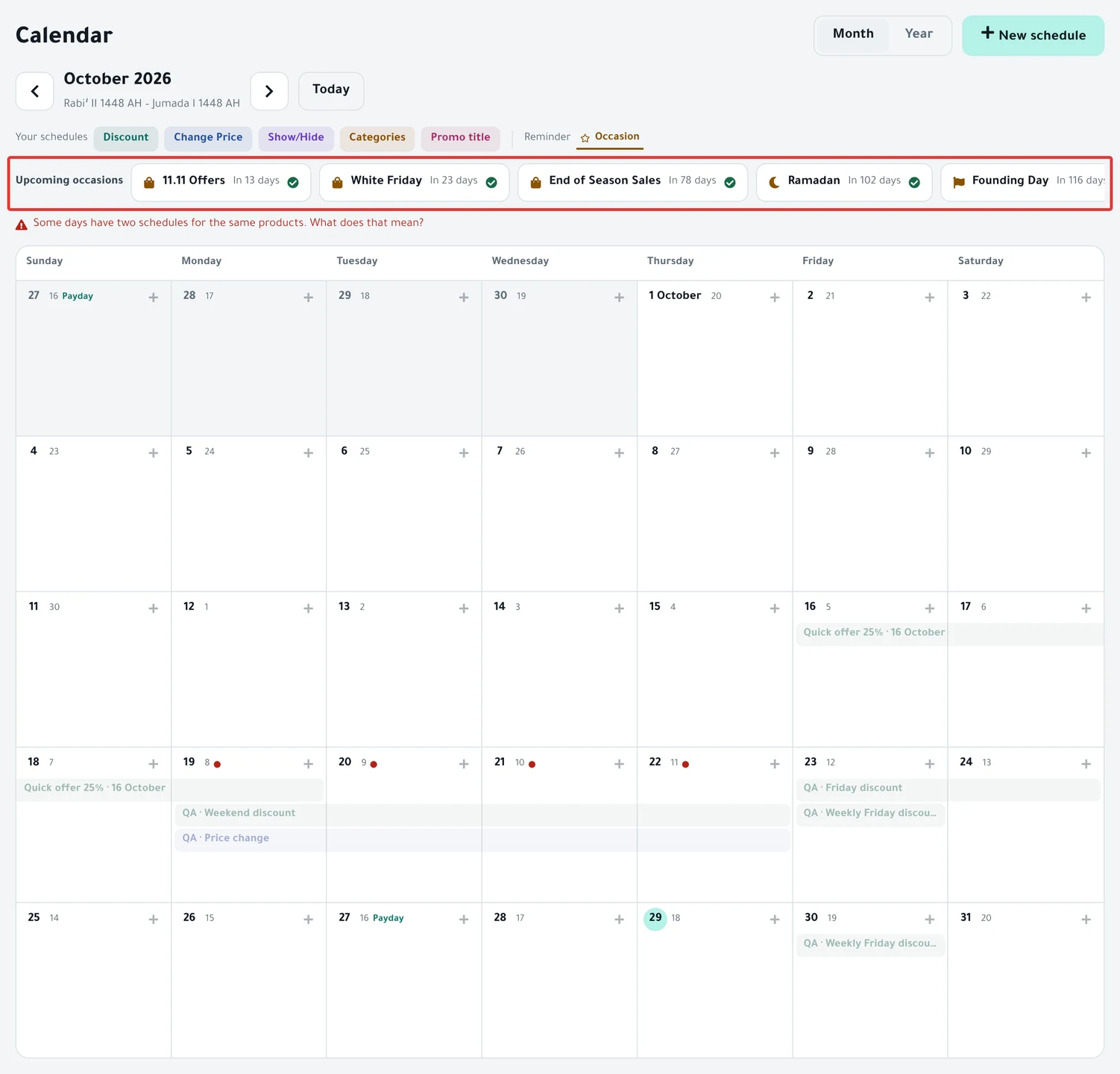Viewport: 1120px width, 1074px height.
Task: Toggle the Change Price schedule filter
Action: tap(208, 138)
